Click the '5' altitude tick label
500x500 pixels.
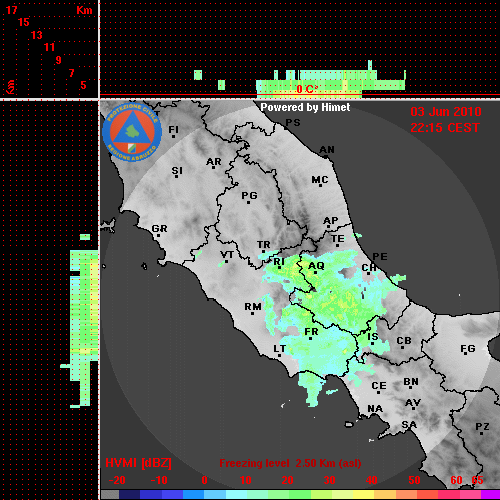pyautogui.click(x=83, y=85)
